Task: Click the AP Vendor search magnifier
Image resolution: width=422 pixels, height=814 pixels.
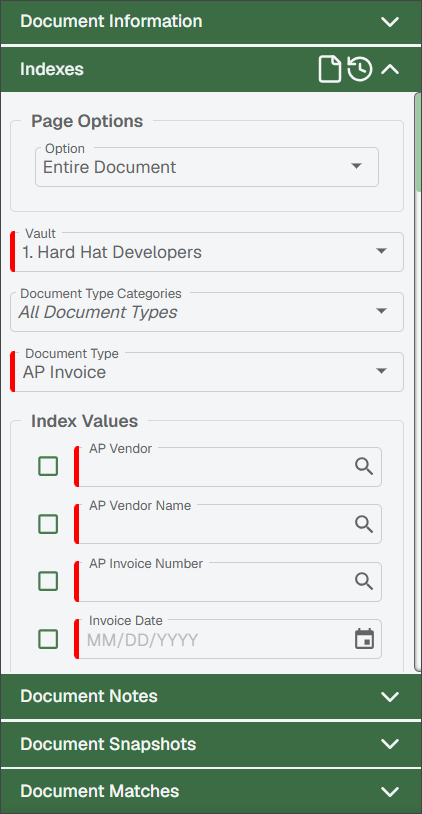Action: [x=364, y=467]
